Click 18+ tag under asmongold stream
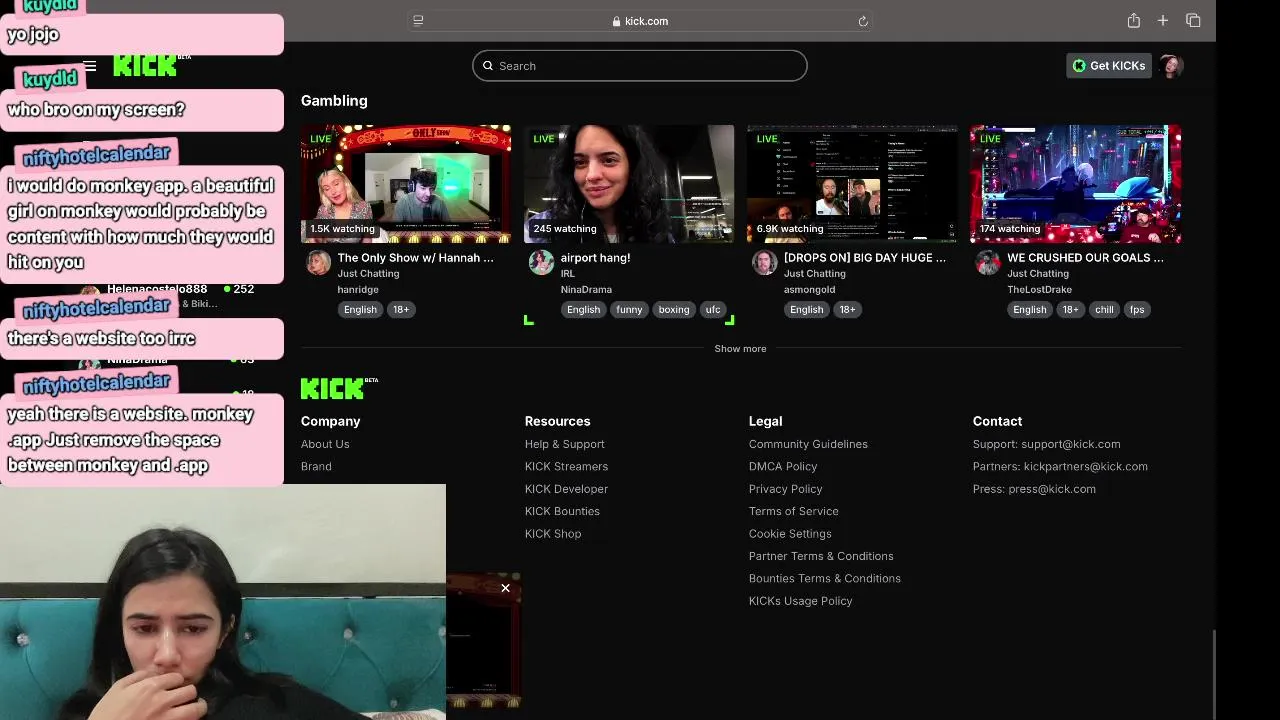This screenshot has width=1280, height=720. click(847, 310)
